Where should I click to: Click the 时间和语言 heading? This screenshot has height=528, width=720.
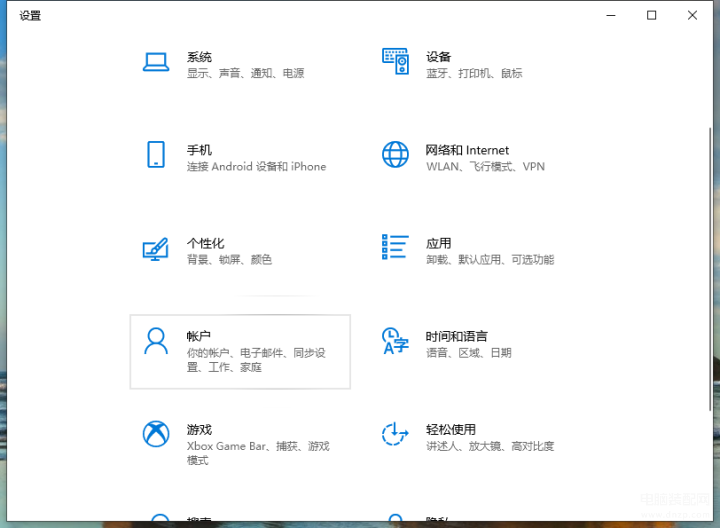pos(456,336)
